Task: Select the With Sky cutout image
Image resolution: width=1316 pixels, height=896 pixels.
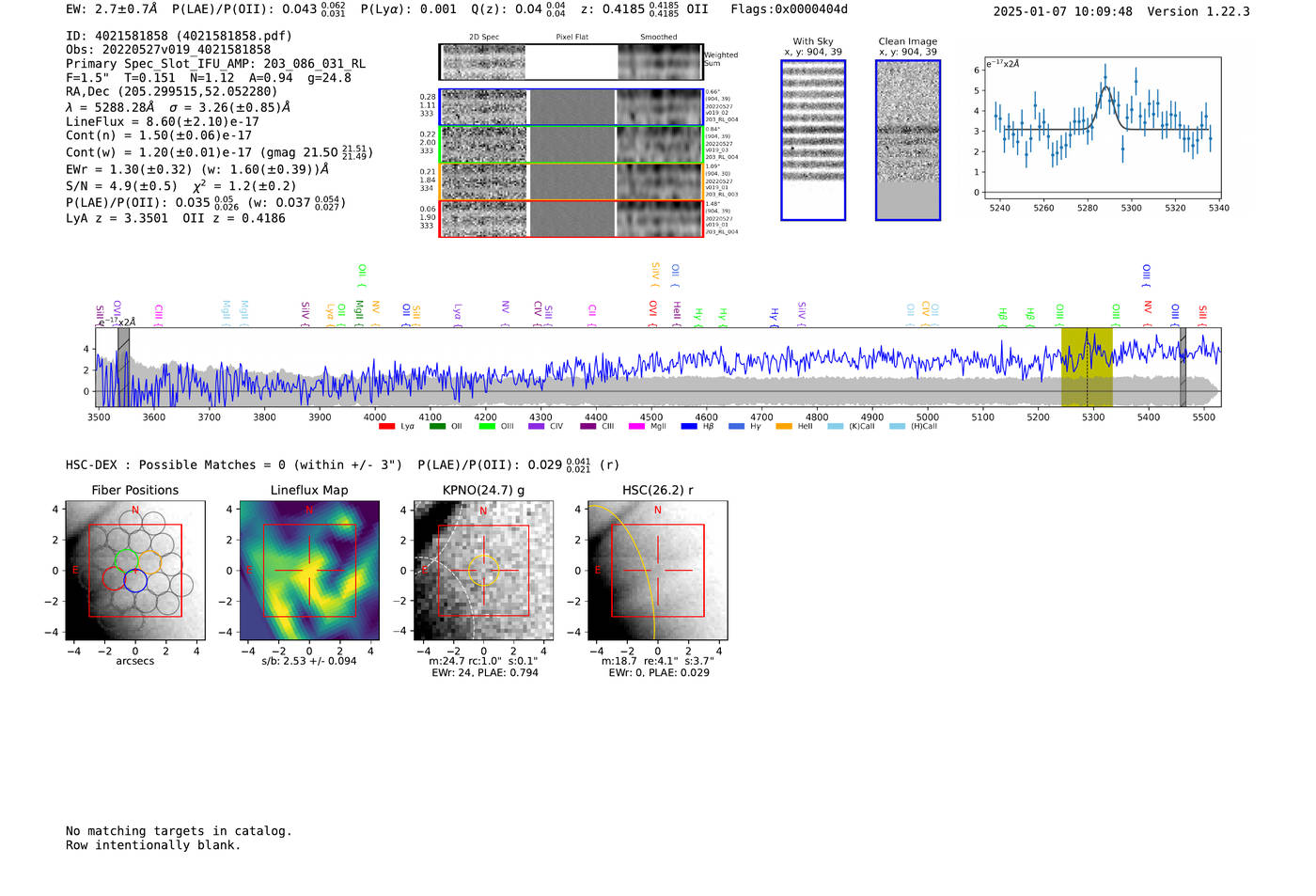Action: point(813,140)
